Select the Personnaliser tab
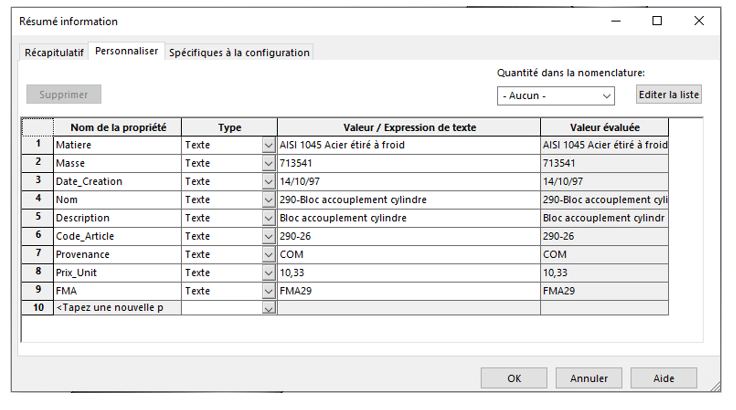 (126, 51)
